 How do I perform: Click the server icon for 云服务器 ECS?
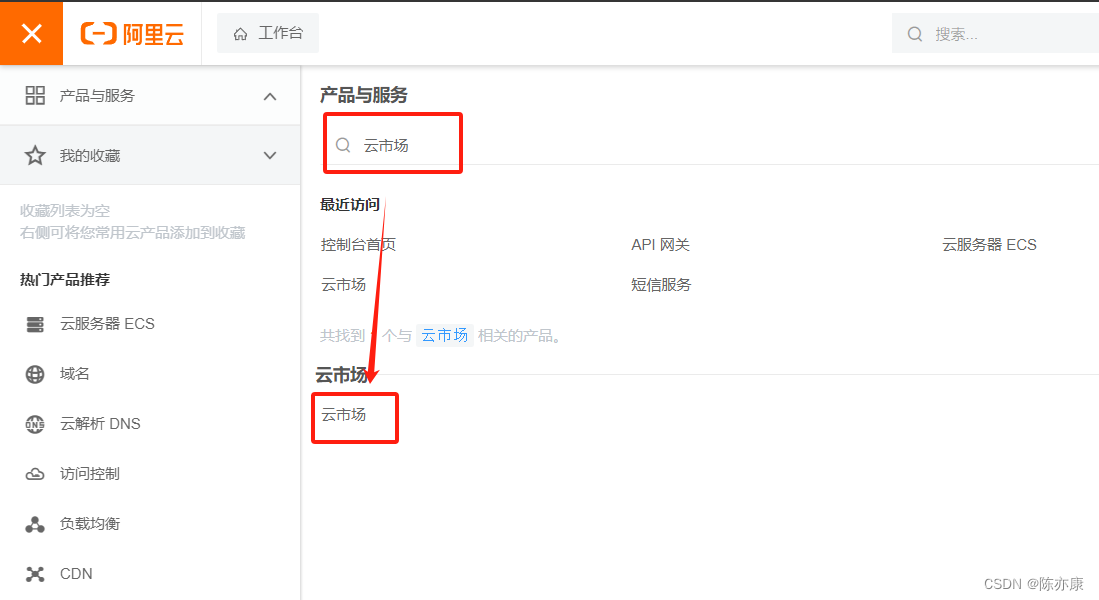pyautogui.click(x=35, y=324)
